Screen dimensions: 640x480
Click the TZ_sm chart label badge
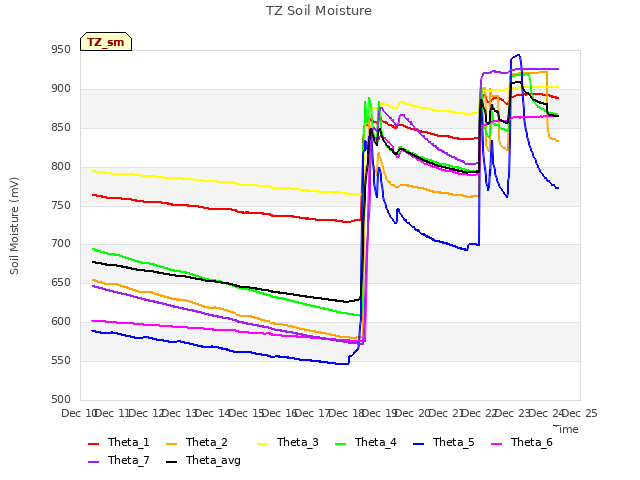tap(106, 42)
